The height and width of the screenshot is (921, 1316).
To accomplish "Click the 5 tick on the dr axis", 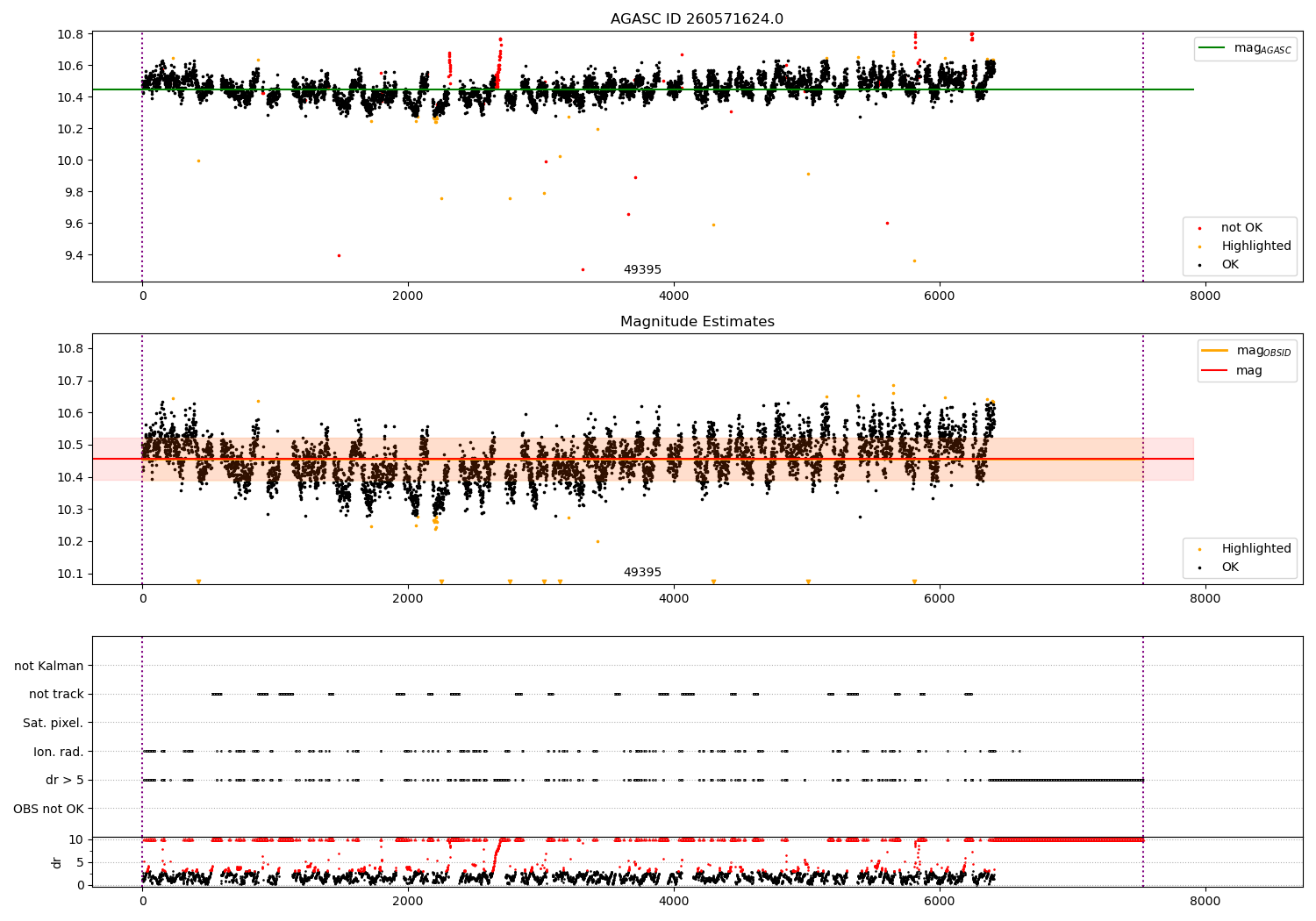I will (x=80, y=862).
